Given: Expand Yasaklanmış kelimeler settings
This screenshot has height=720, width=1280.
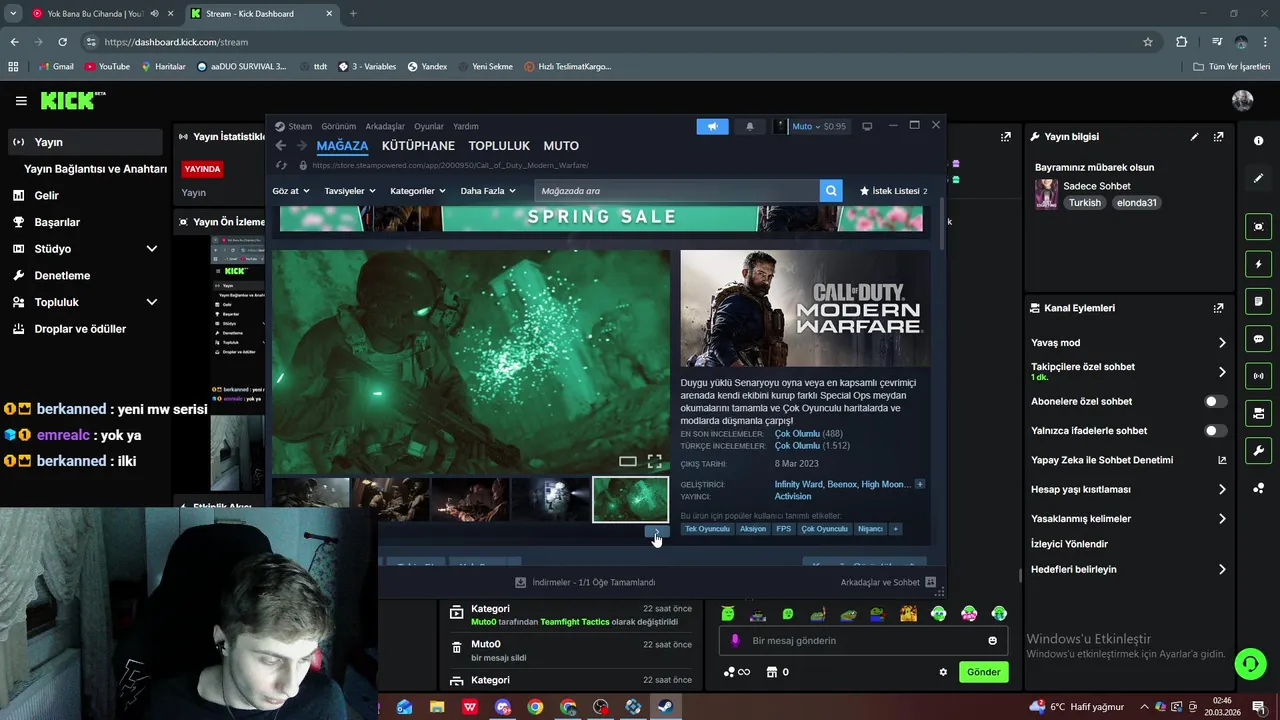Looking at the screenshot, I should 1222,519.
